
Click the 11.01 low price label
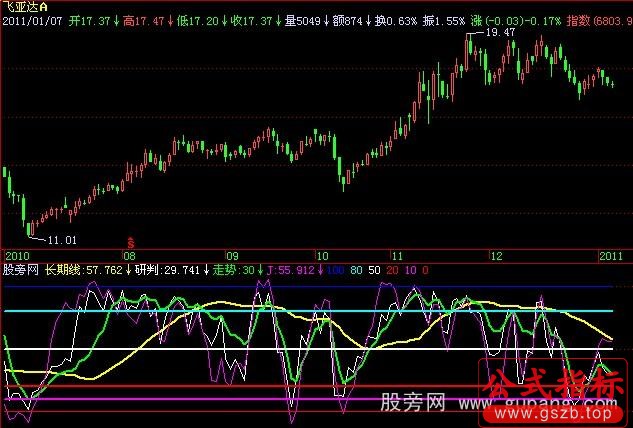tap(62, 241)
